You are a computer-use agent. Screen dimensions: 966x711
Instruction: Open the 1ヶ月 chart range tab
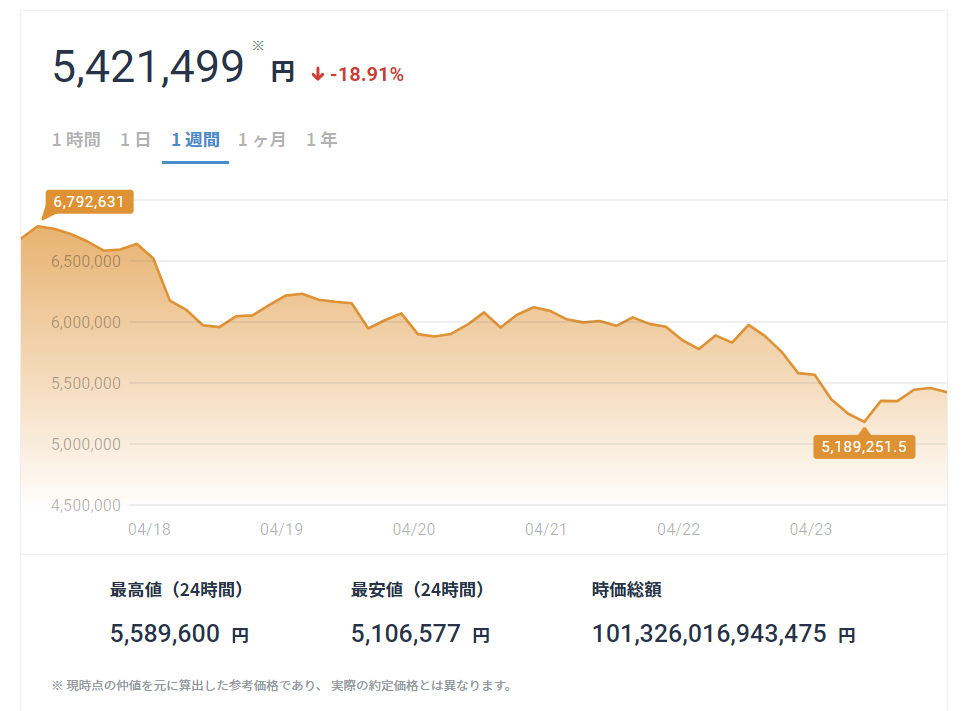click(x=262, y=140)
